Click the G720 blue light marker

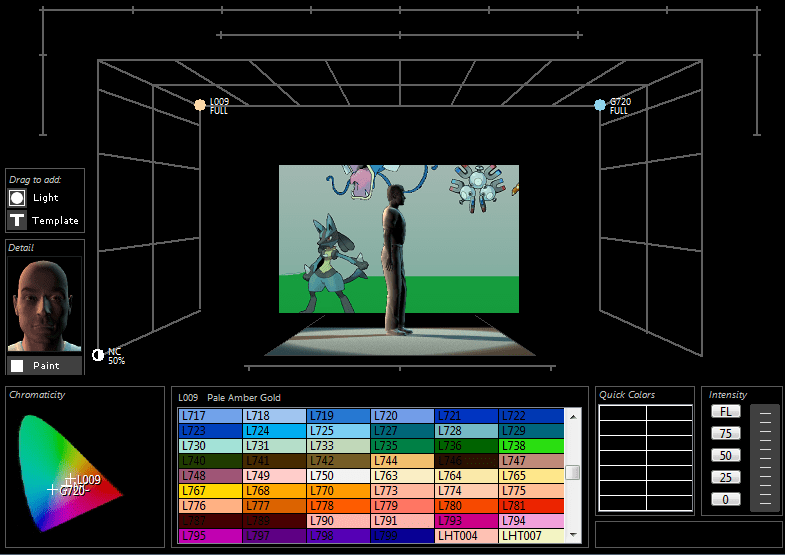[x=600, y=105]
